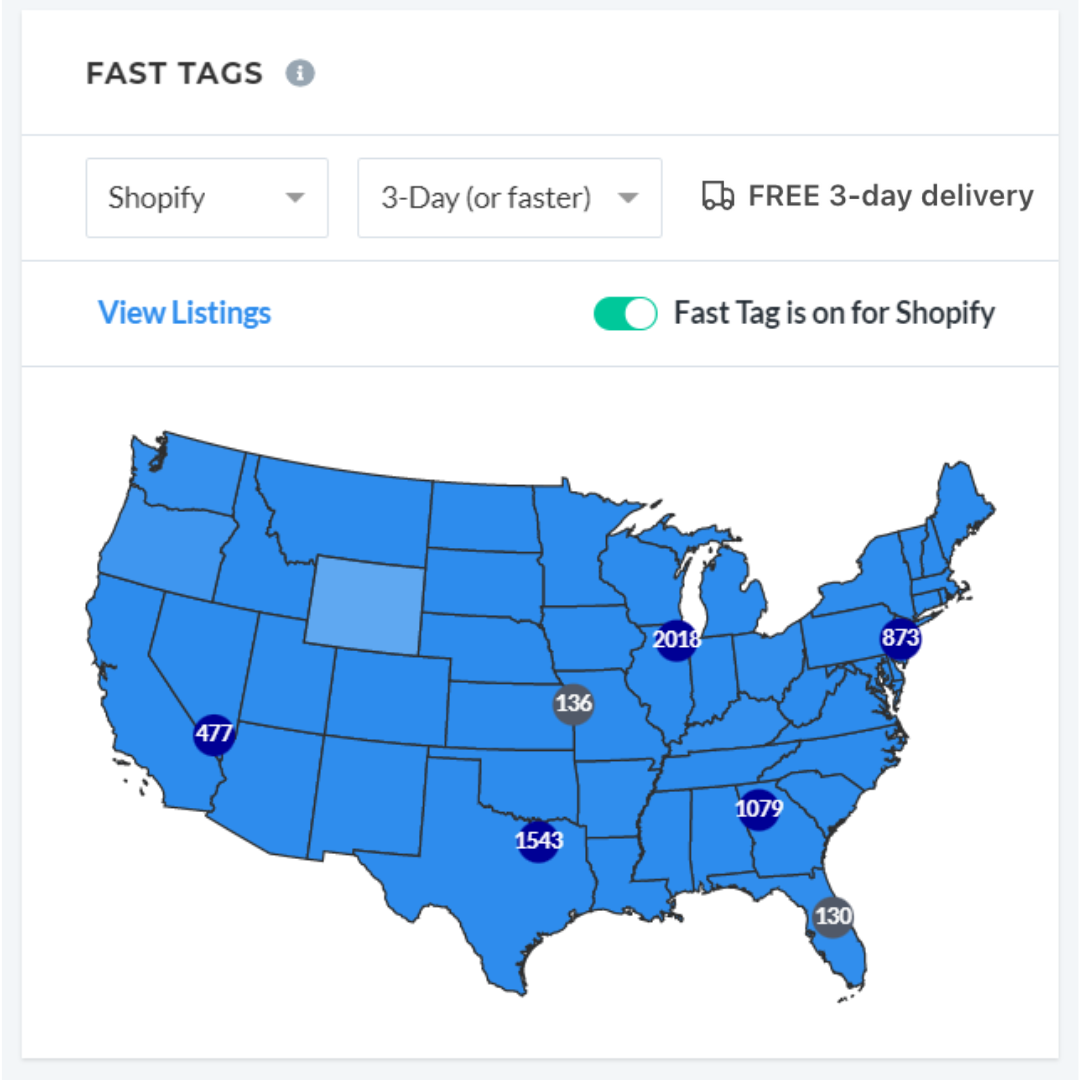The image size is (1080, 1080).
Task: Select the 873 warehouse marker in New Jersey
Action: coord(900,637)
